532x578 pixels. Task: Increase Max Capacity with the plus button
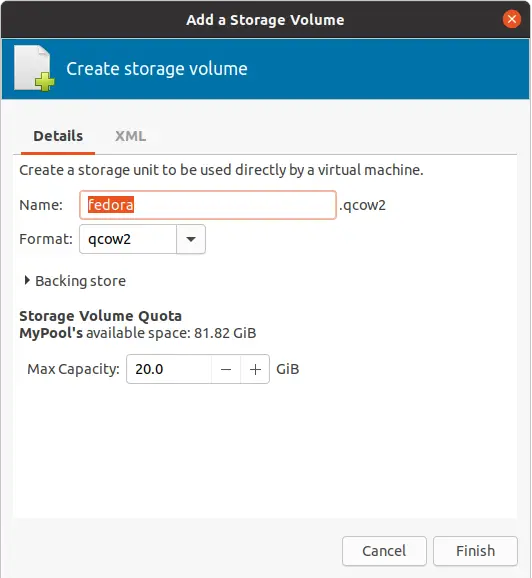point(255,369)
